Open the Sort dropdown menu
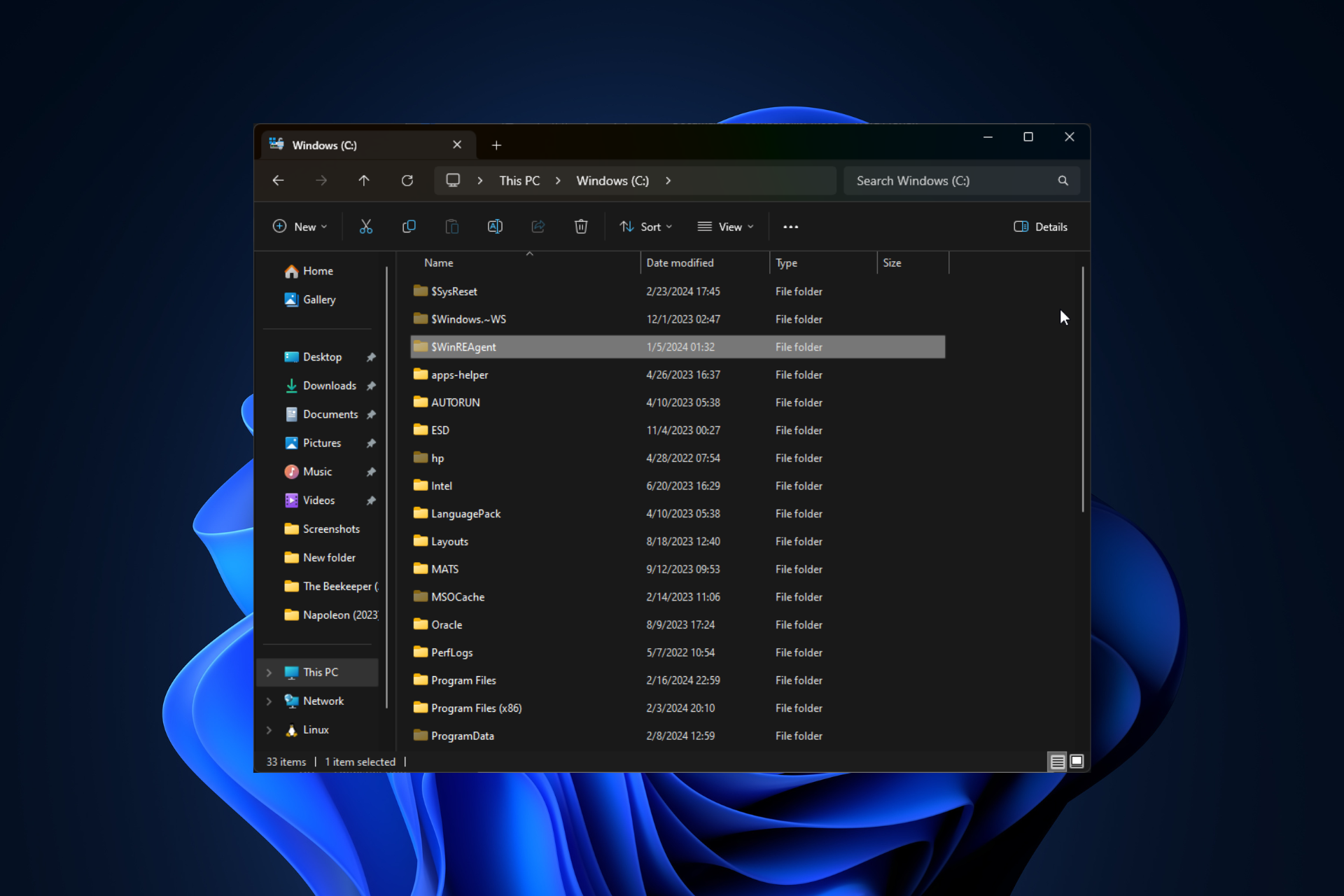 (x=646, y=227)
